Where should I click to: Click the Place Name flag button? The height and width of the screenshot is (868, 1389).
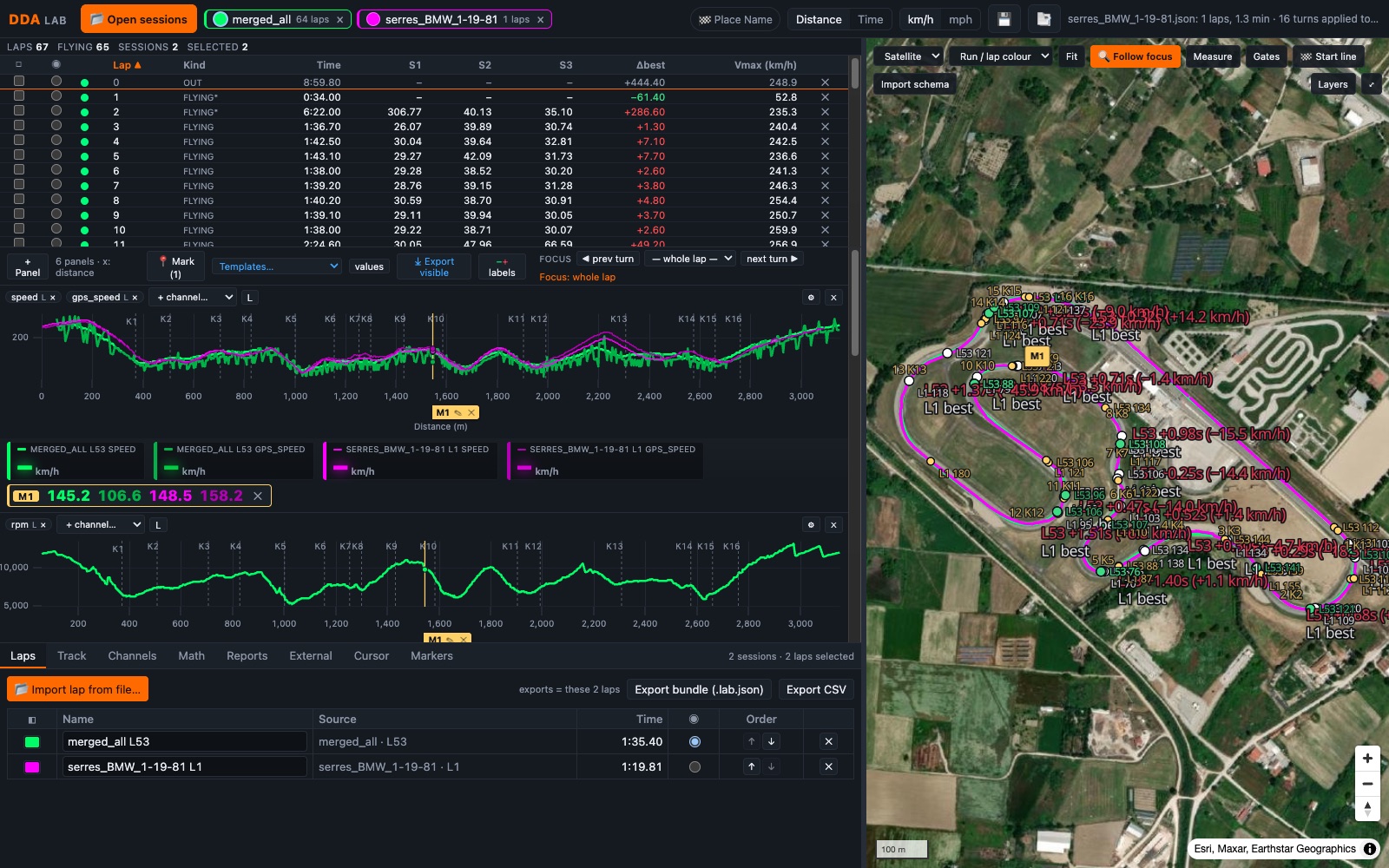(x=735, y=19)
